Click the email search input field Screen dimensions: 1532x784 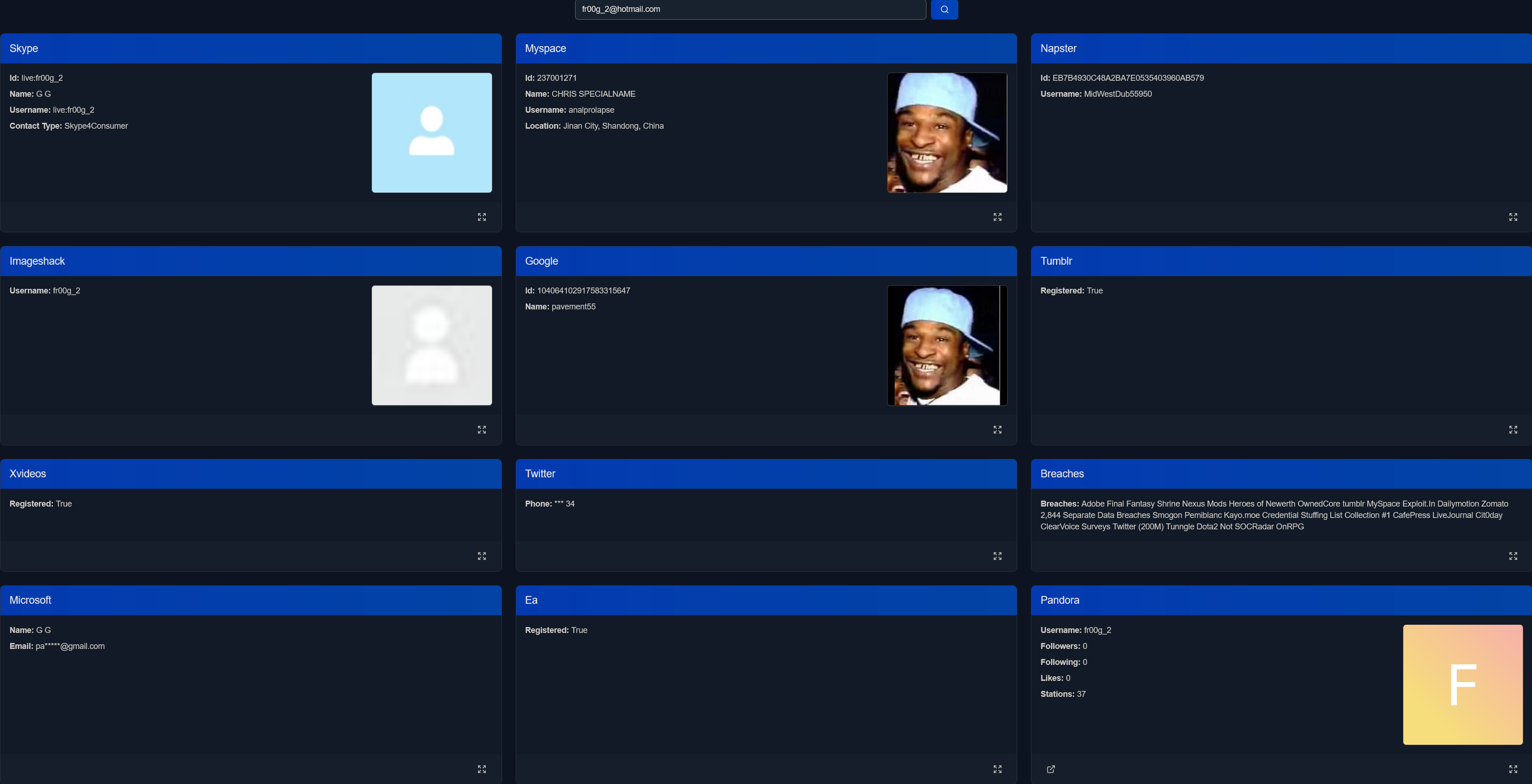(750, 9)
